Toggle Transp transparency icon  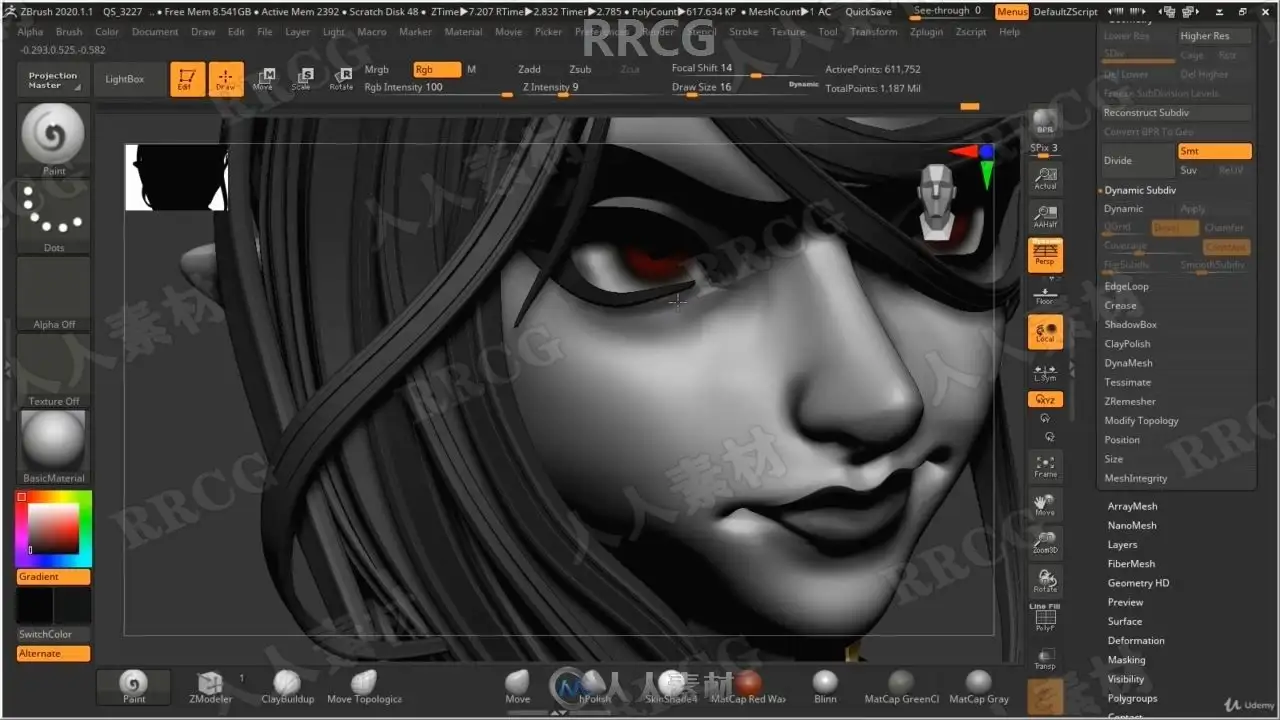[x=1045, y=658]
